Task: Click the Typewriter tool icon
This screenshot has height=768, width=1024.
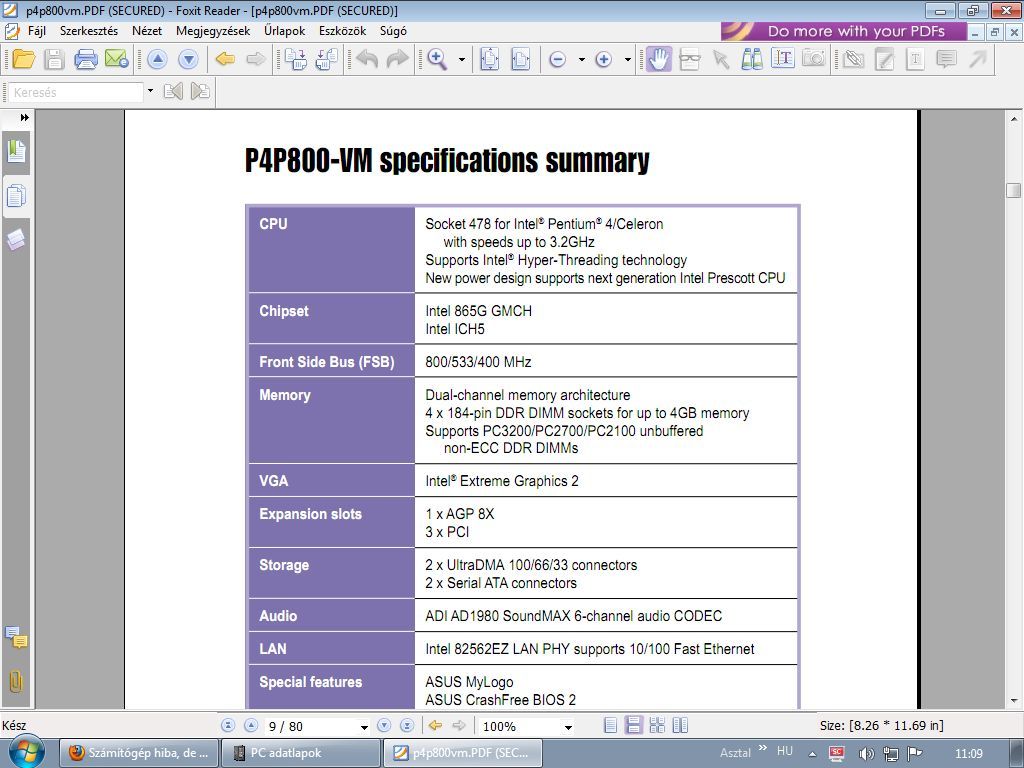Action: click(x=915, y=59)
